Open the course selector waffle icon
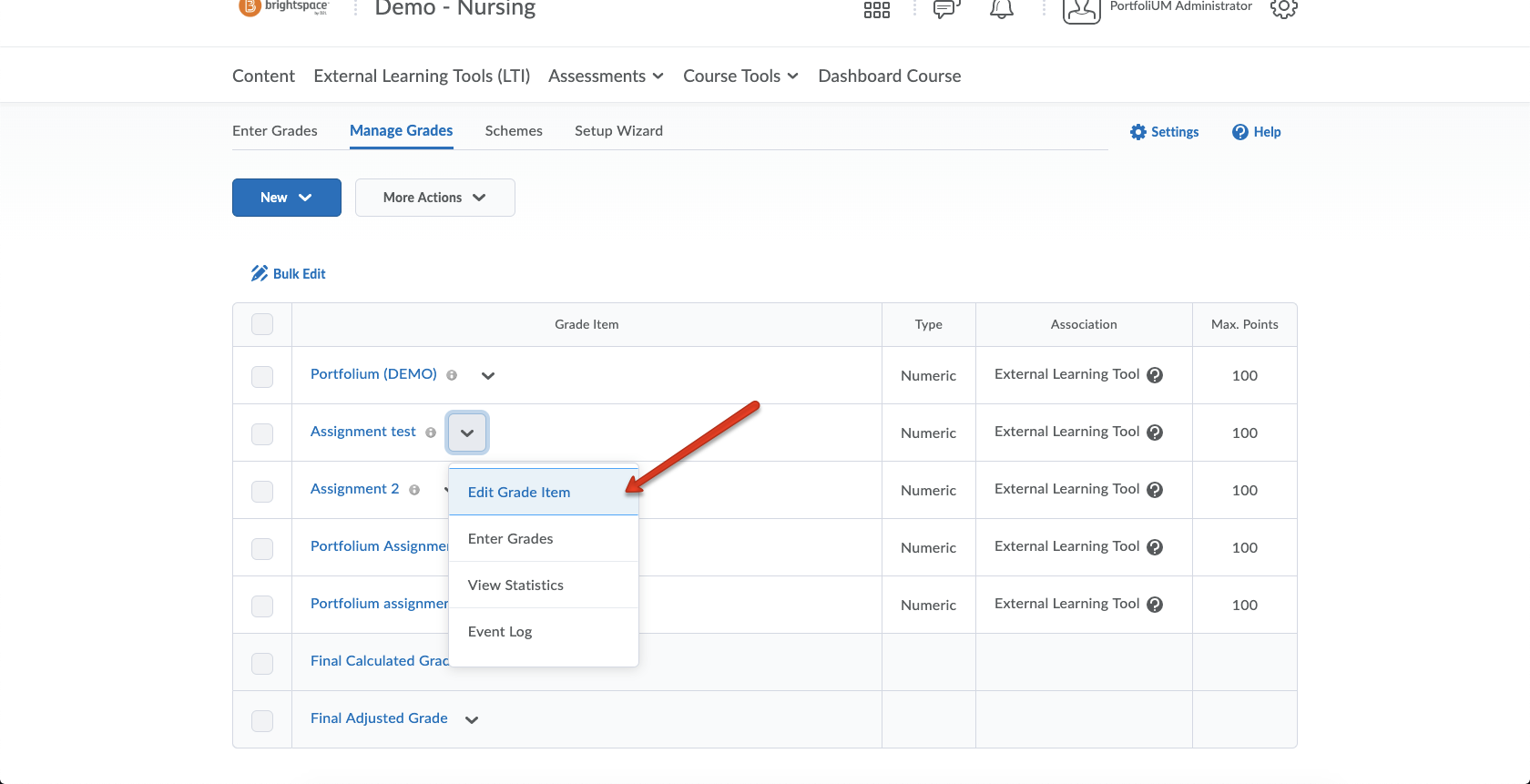The image size is (1530, 784). [877, 10]
